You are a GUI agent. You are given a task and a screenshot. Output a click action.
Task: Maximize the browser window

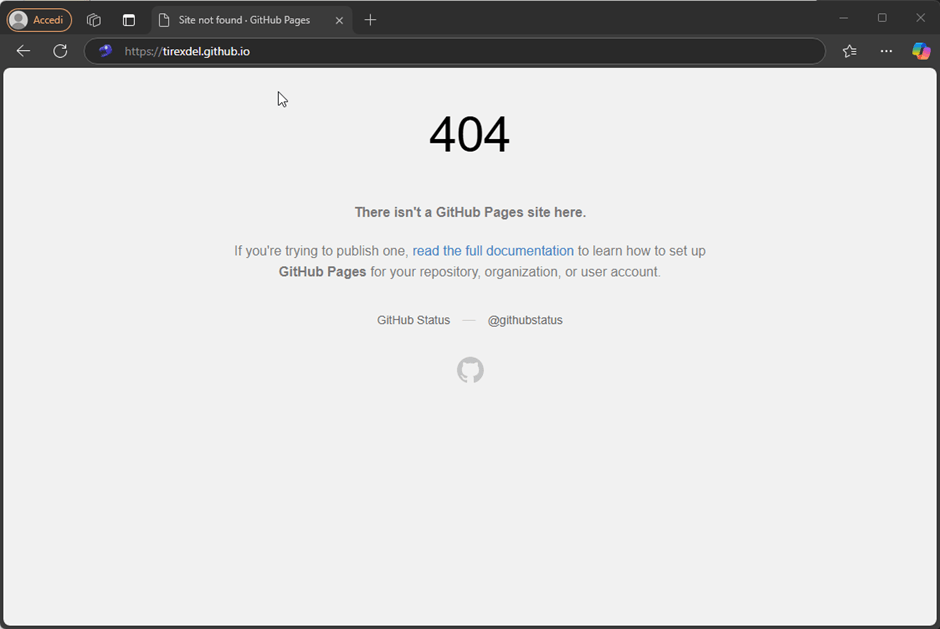(x=882, y=18)
